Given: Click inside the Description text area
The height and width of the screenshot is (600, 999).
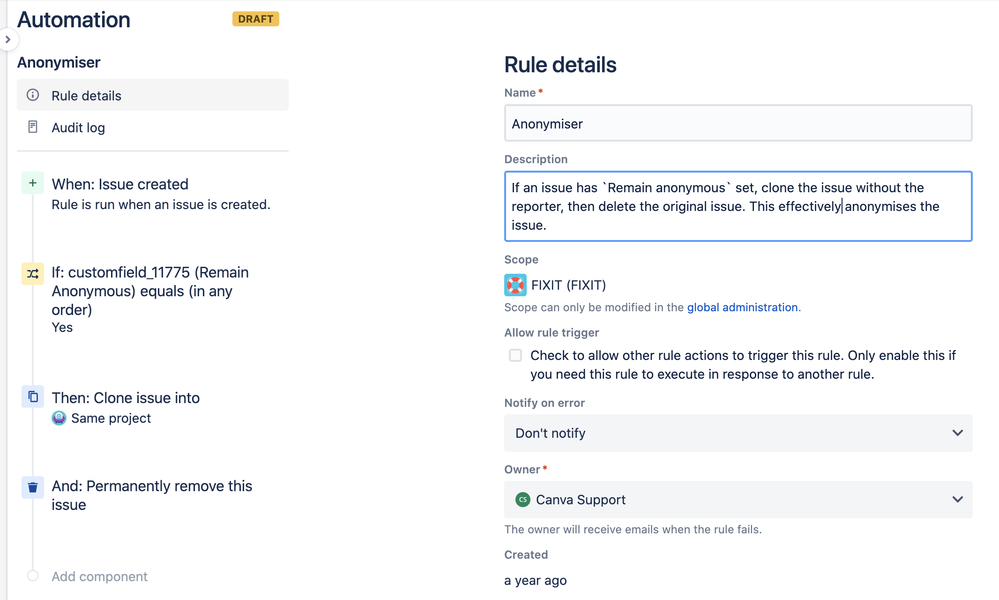Looking at the screenshot, I should (x=738, y=206).
